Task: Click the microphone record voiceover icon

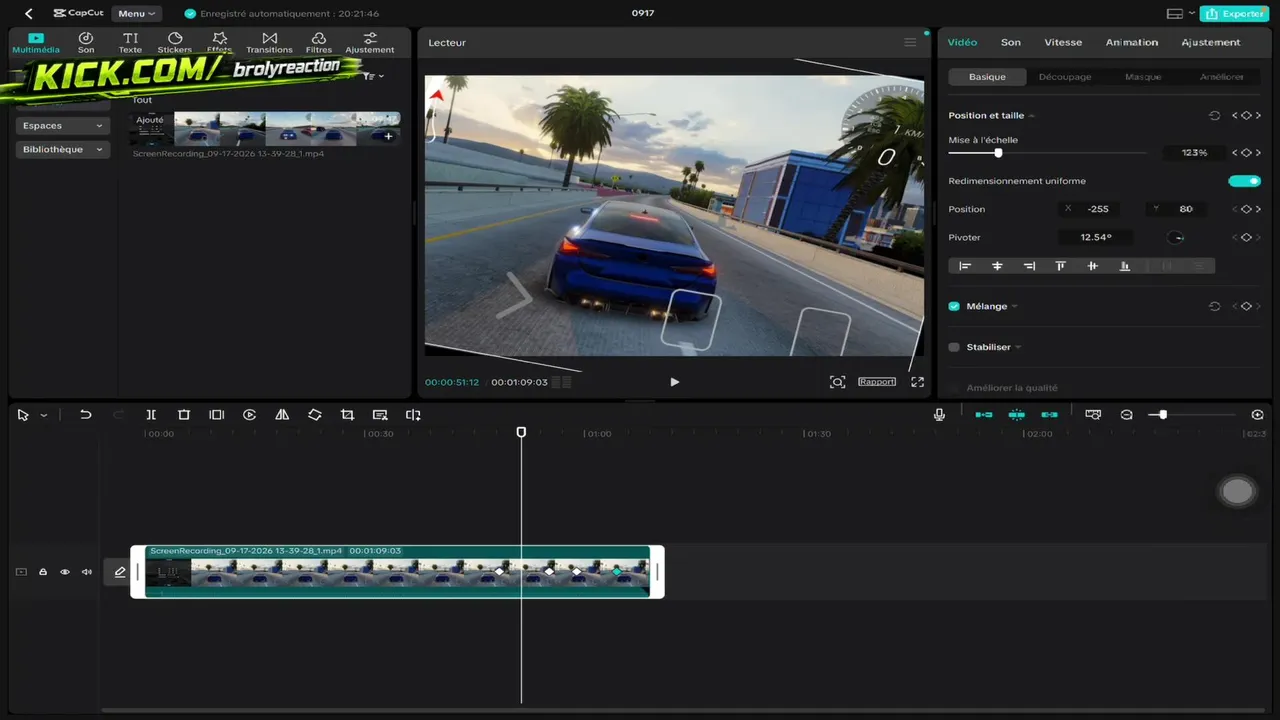Action: click(x=939, y=415)
